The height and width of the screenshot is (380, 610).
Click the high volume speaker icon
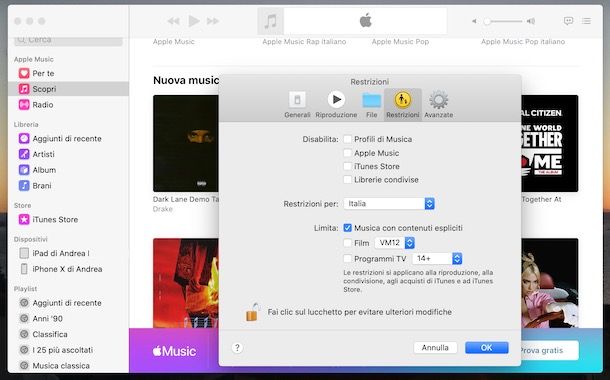[531, 21]
